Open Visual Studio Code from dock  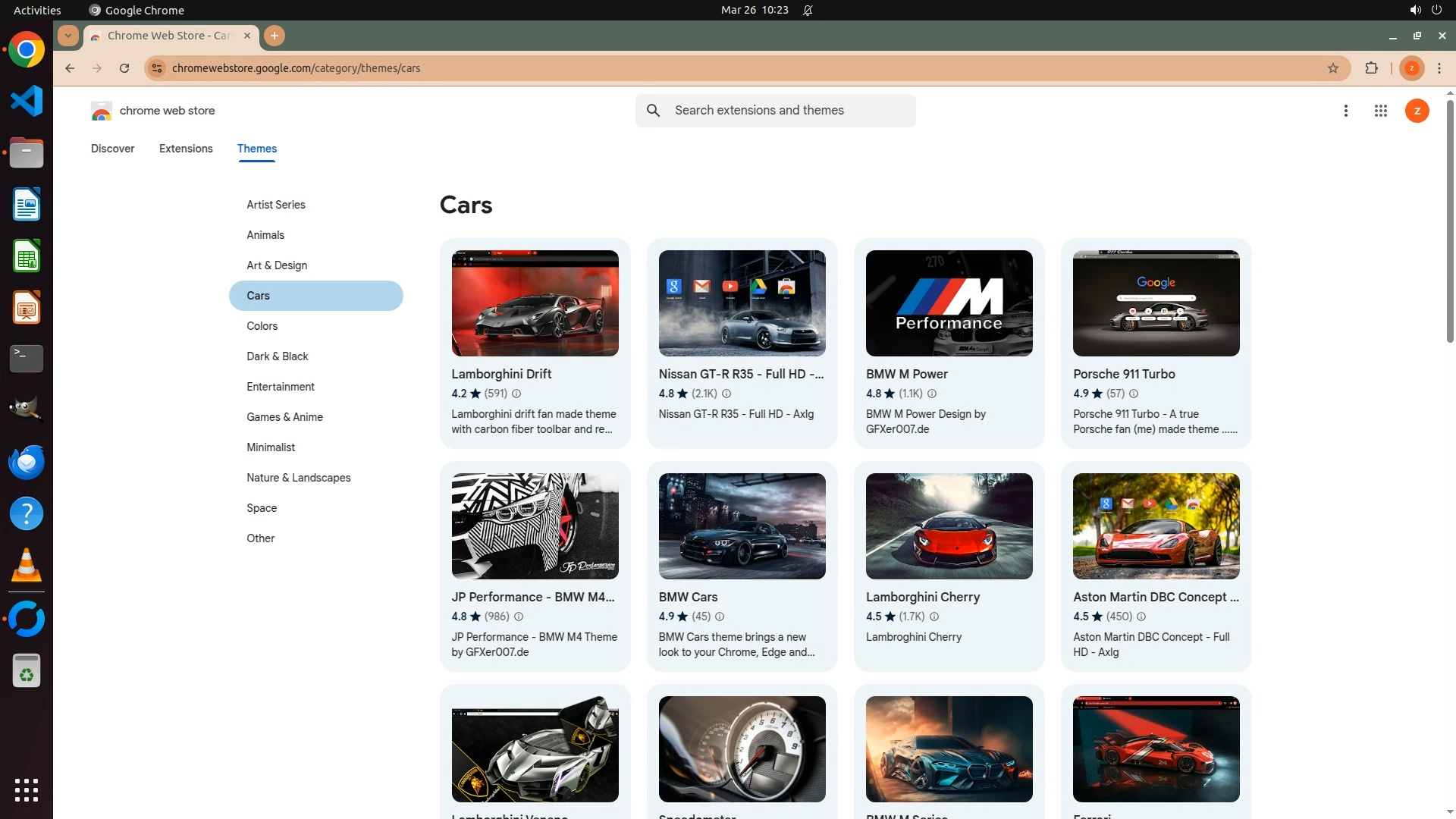coord(27,101)
